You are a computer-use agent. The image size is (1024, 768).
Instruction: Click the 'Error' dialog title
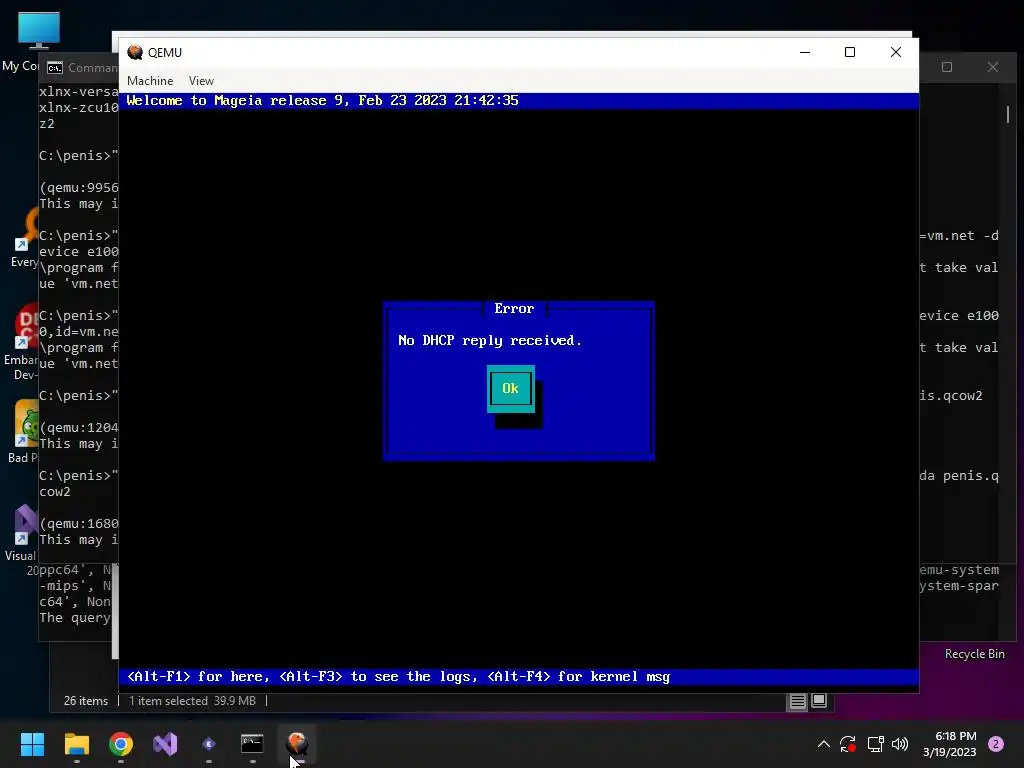point(514,308)
